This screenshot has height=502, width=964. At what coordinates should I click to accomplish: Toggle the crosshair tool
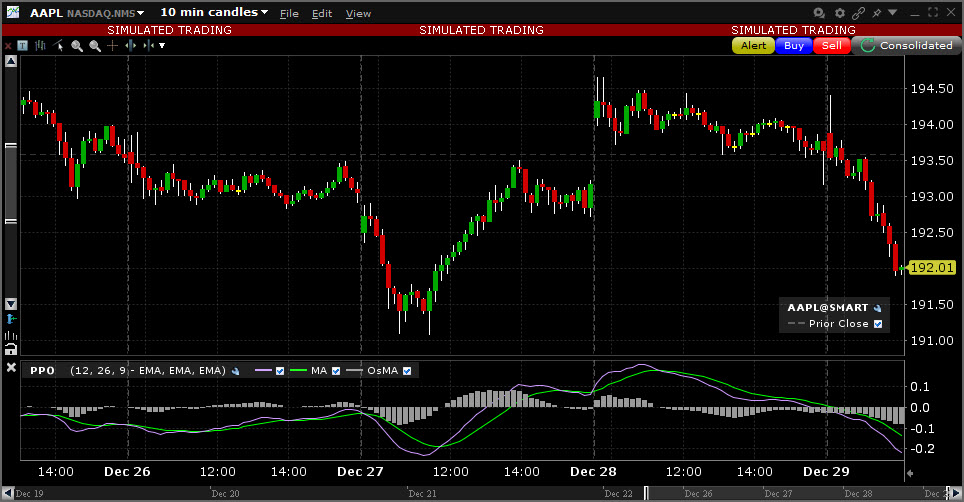[113, 45]
